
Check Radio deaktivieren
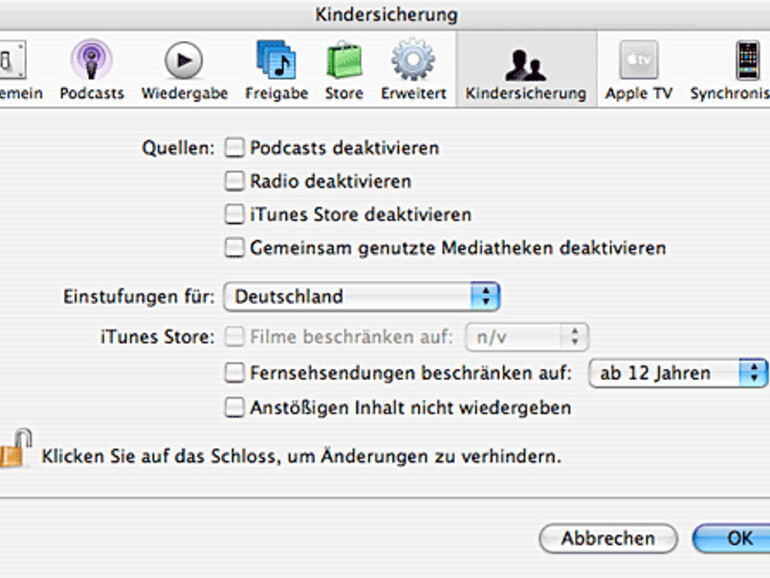234,181
